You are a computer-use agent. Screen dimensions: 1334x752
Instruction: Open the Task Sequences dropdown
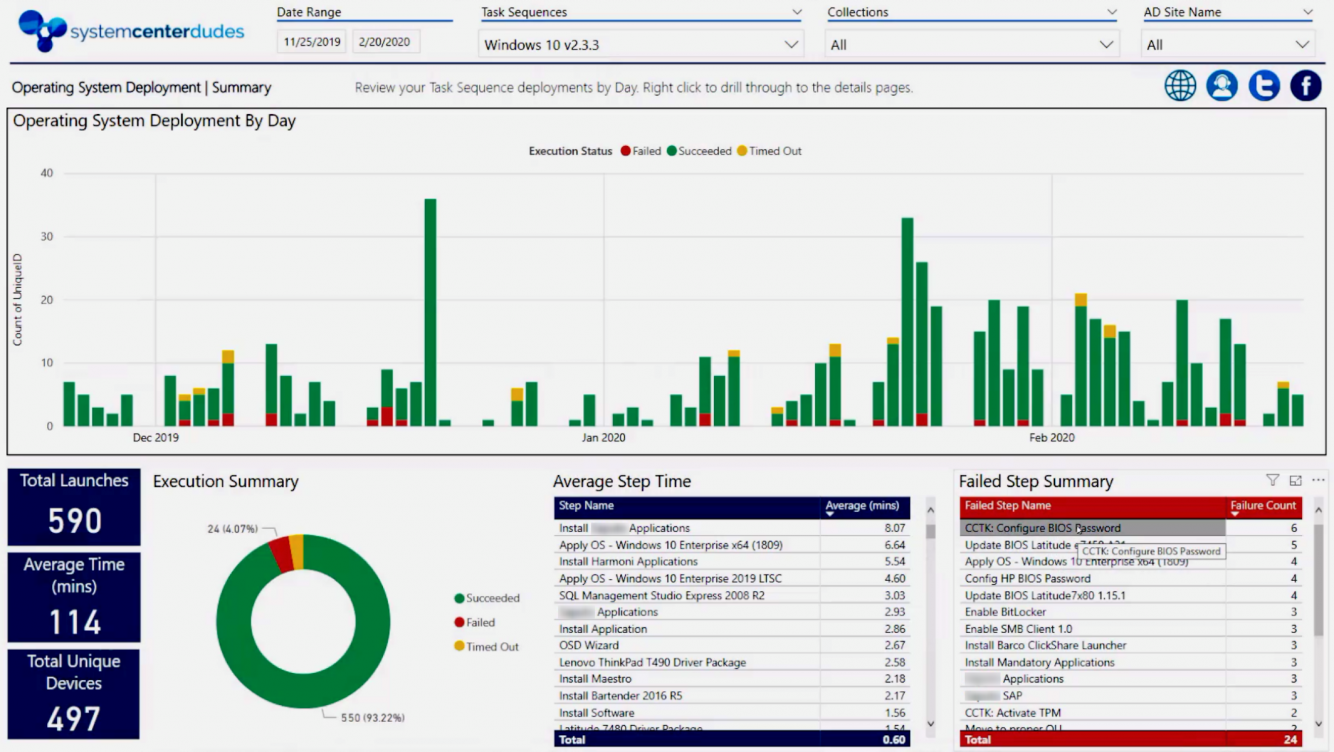click(x=640, y=44)
